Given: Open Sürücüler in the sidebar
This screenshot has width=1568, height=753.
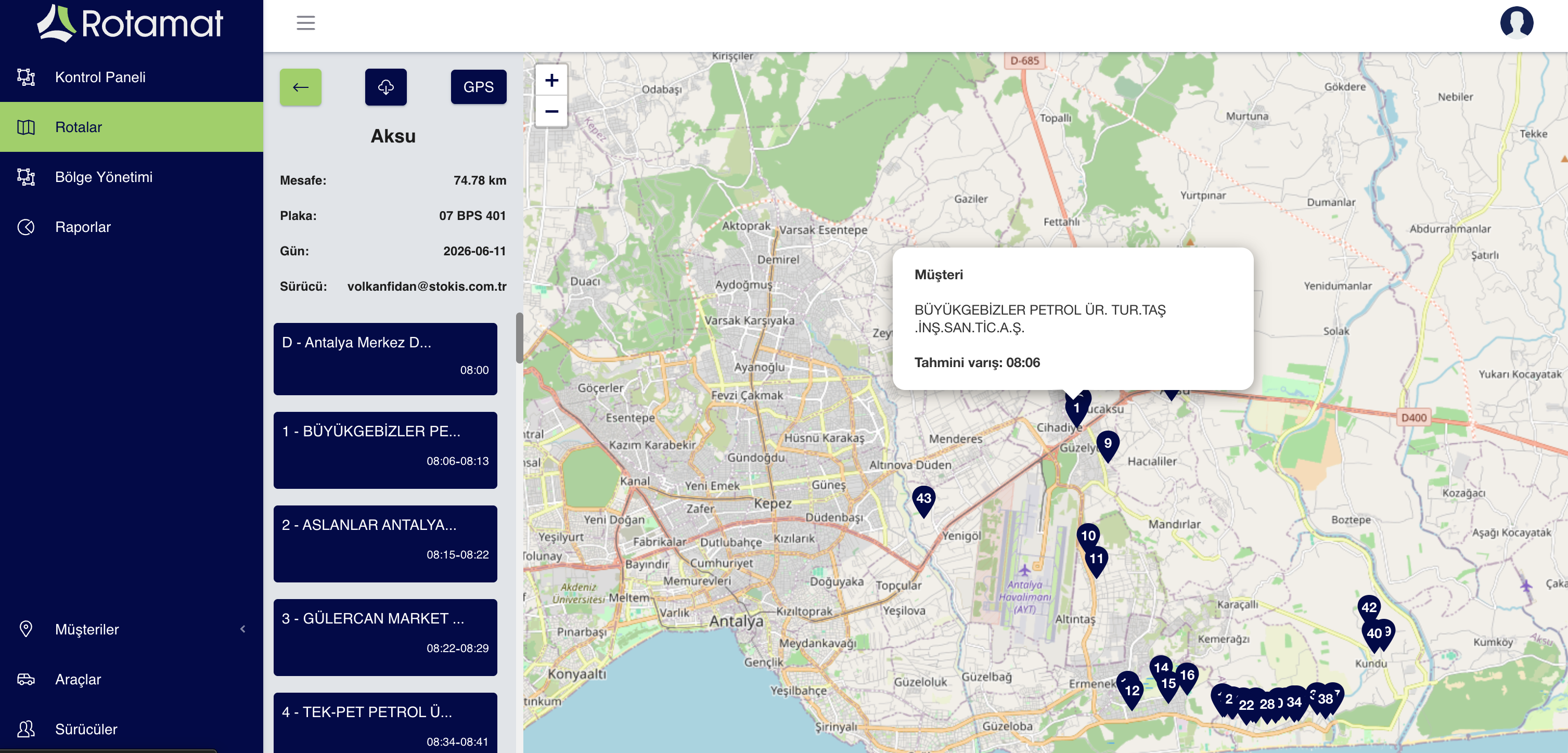Looking at the screenshot, I should tap(132, 729).
